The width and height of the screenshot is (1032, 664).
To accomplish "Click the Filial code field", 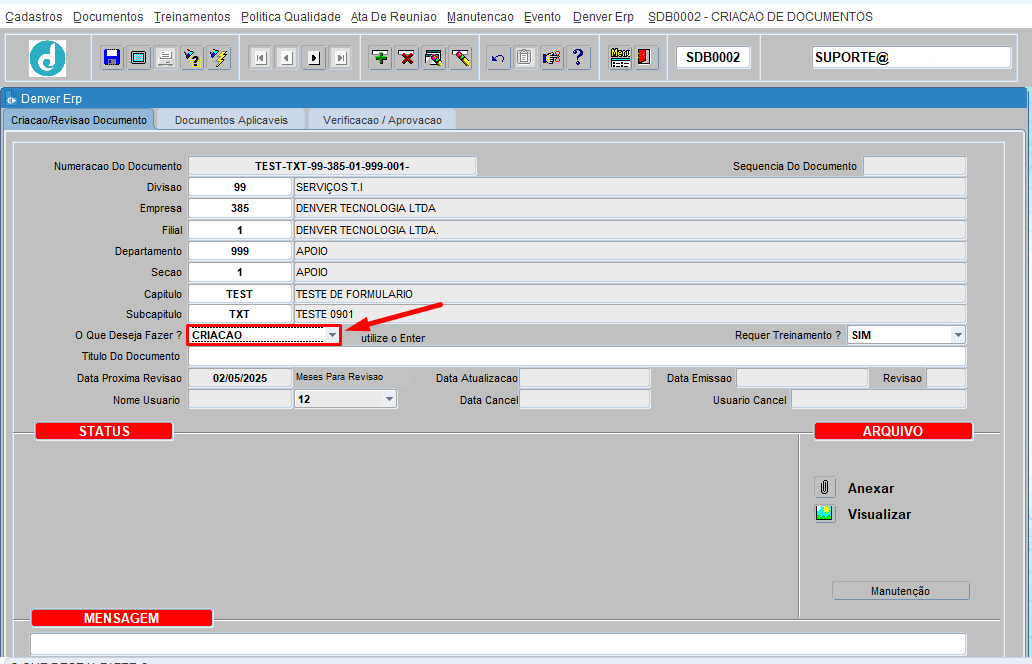I will (x=240, y=230).
